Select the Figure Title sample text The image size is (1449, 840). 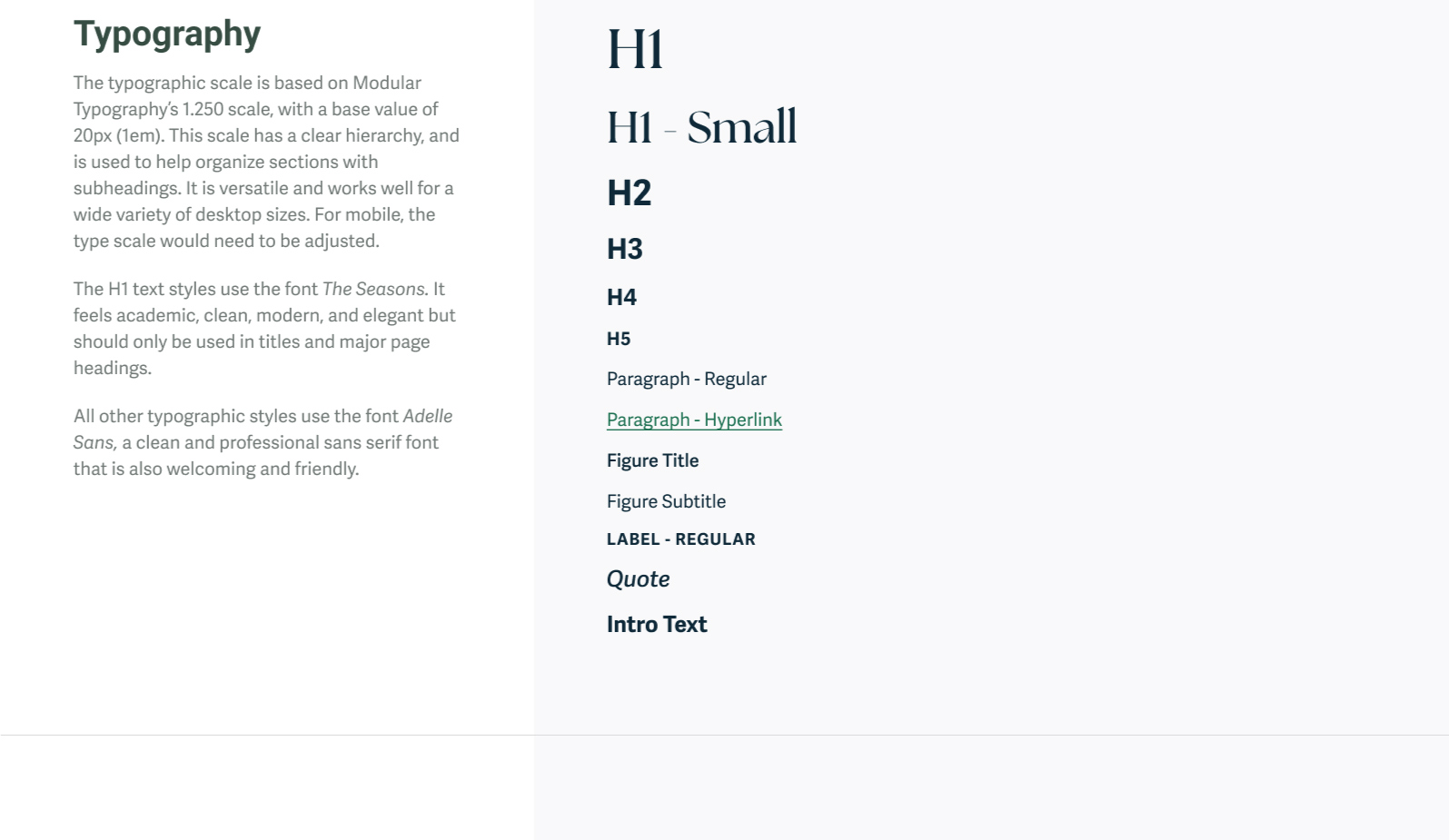click(x=652, y=460)
